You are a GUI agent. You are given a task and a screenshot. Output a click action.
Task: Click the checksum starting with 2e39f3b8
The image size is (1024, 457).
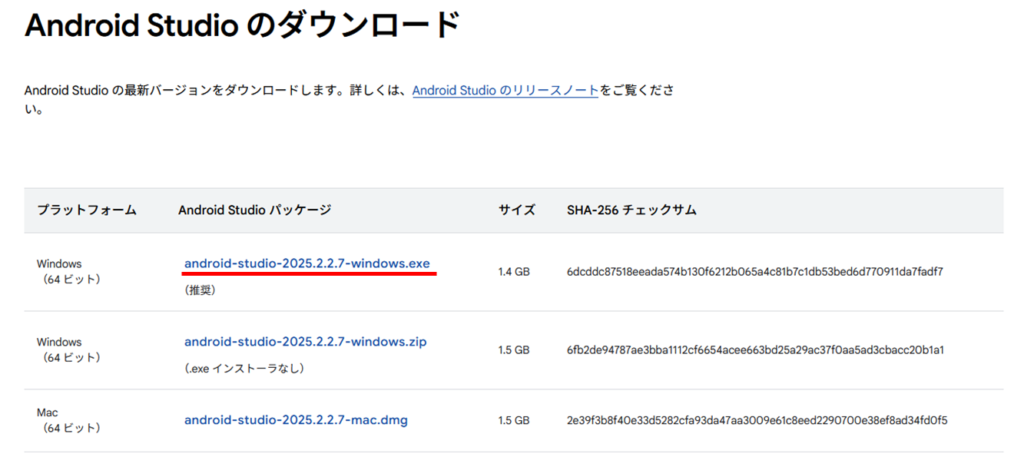(757, 420)
